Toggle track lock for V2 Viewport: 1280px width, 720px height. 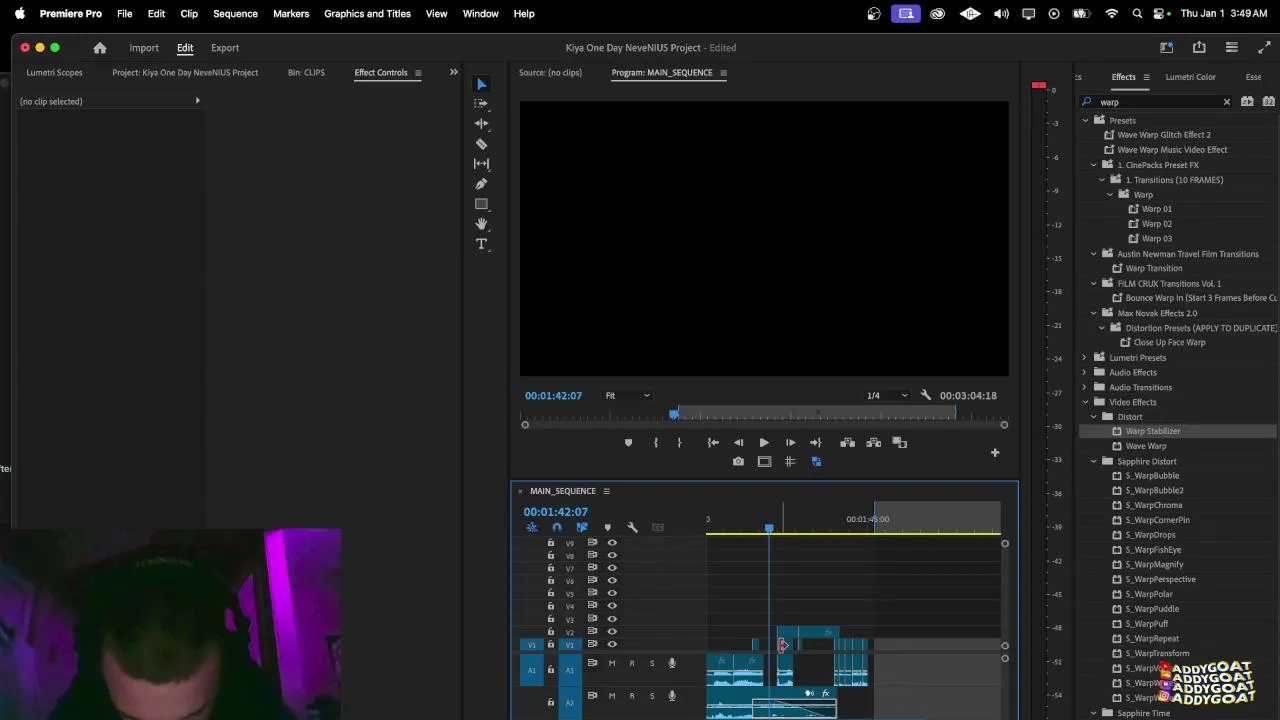pos(550,632)
